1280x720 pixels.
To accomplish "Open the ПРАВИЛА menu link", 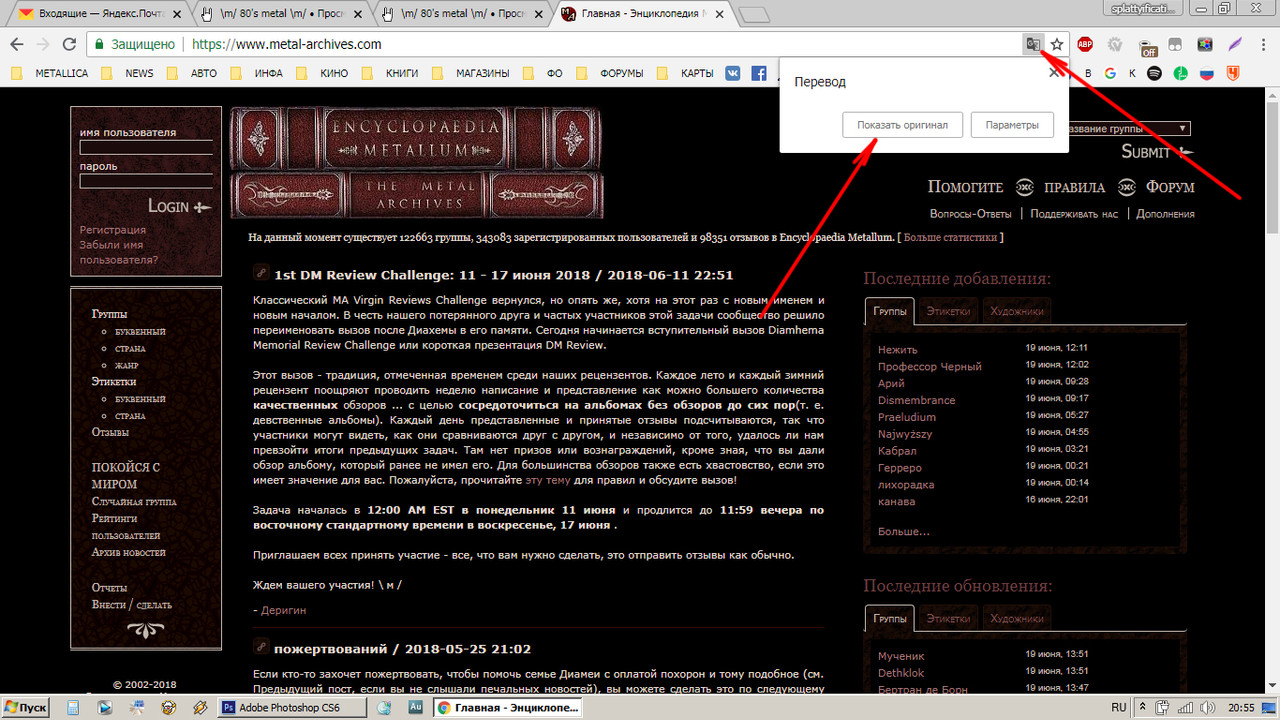I will (x=1075, y=186).
